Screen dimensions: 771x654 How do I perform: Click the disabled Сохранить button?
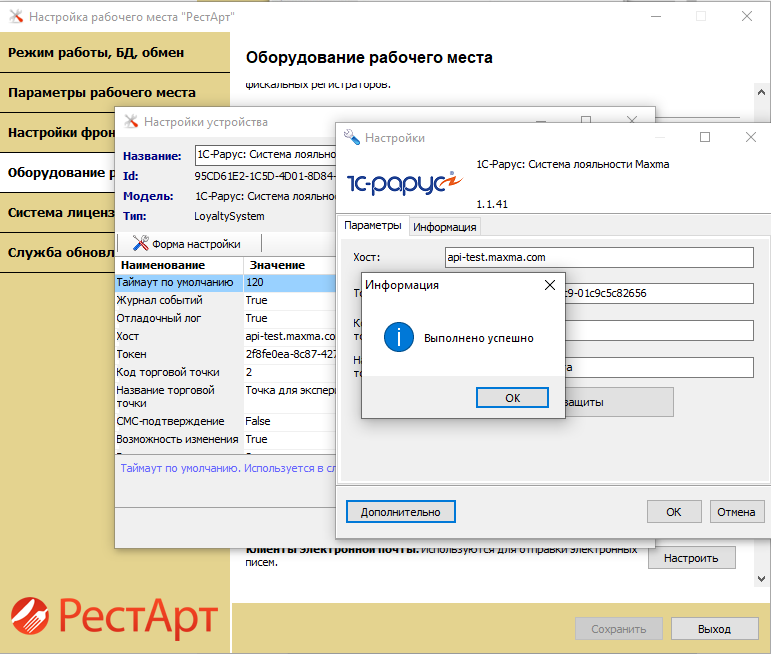619,629
